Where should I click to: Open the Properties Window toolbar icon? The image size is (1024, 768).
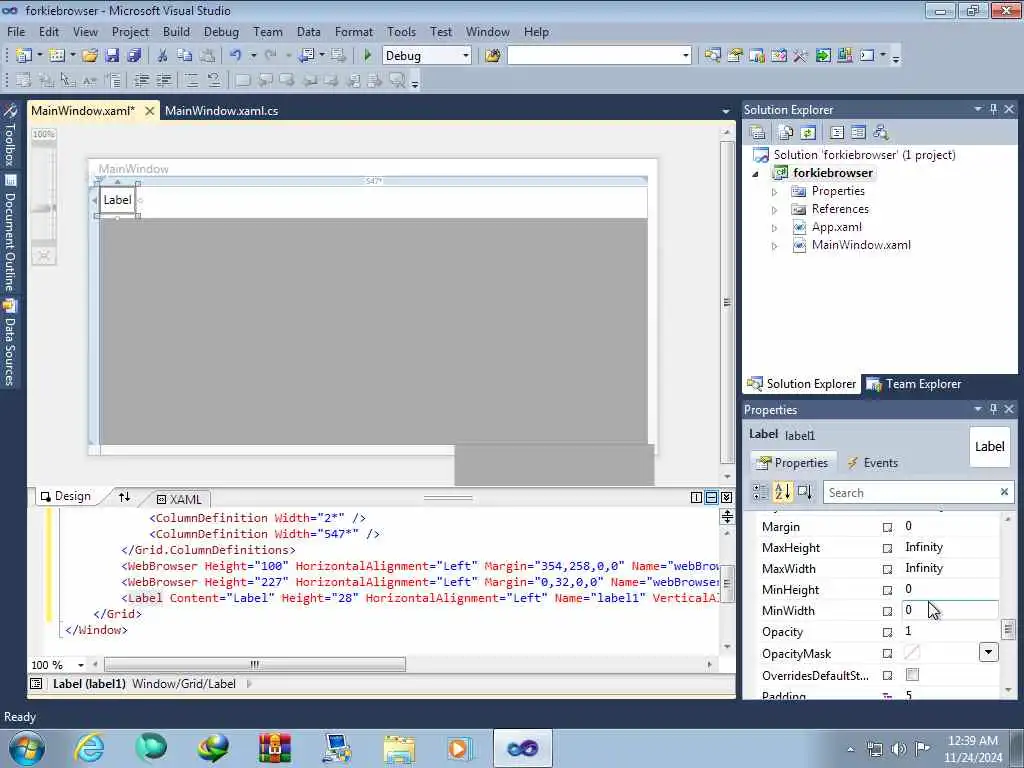[735, 56]
